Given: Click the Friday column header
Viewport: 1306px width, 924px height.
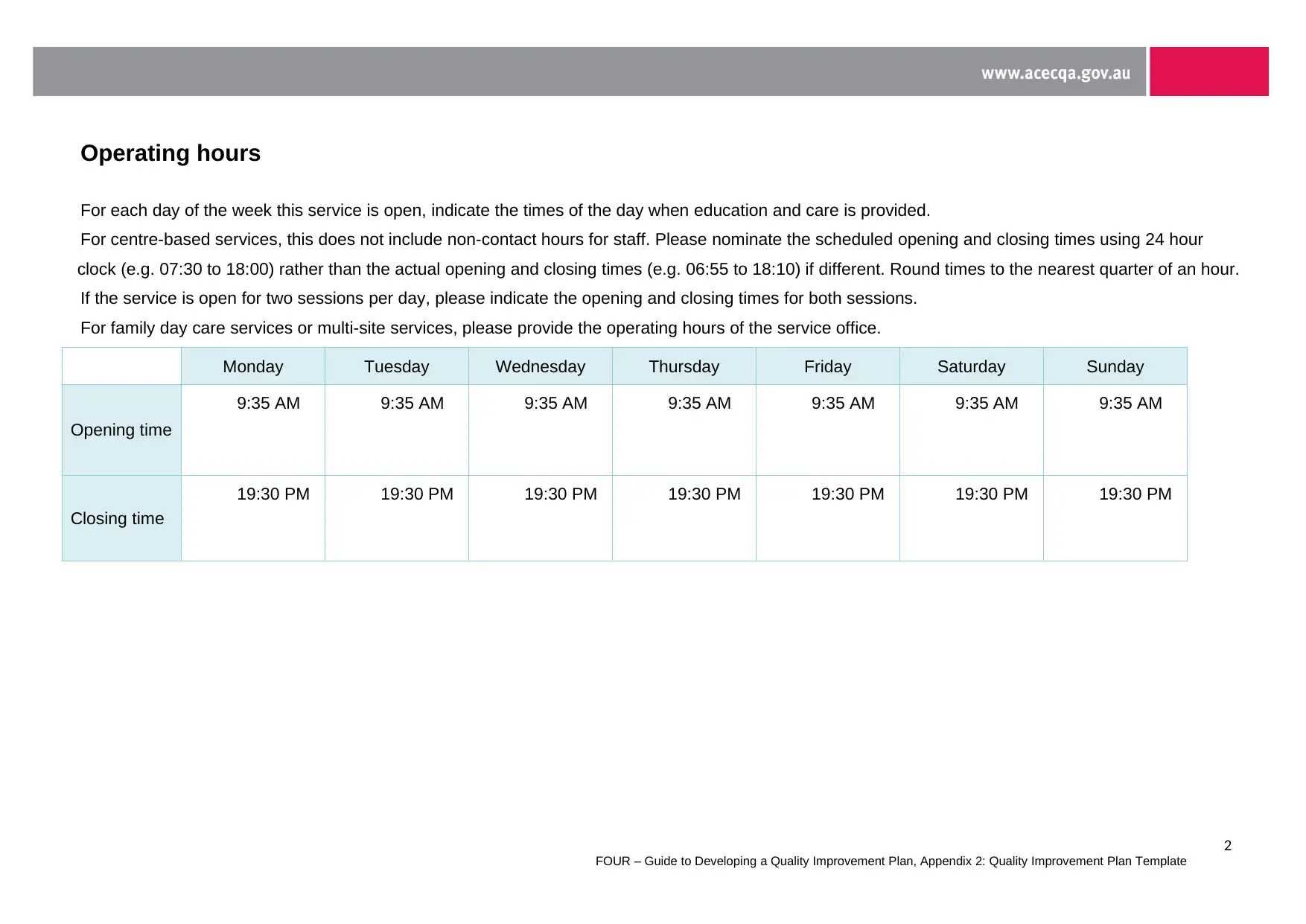Looking at the screenshot, I should click(828, 366).
